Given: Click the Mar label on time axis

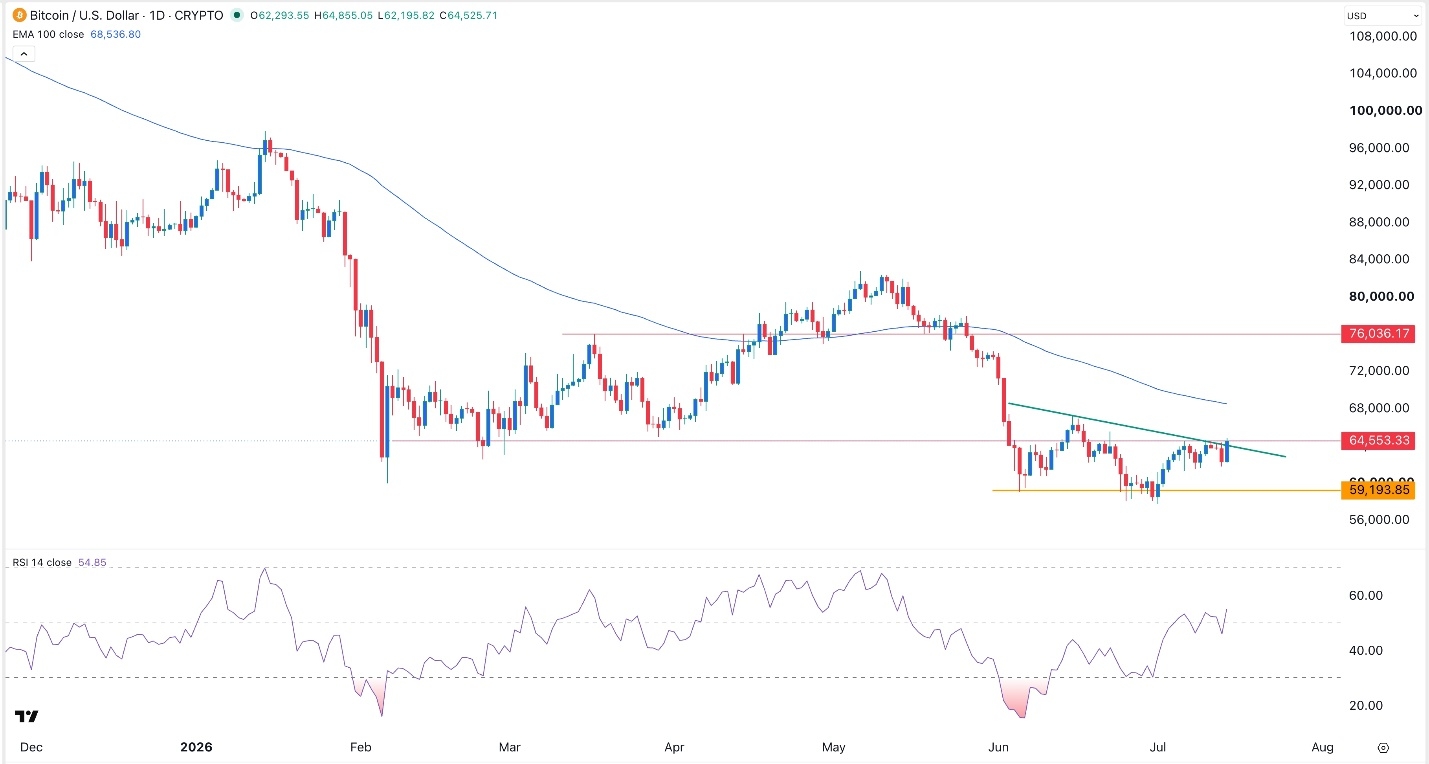Looking at the screenshot, I should click(511, 747).
